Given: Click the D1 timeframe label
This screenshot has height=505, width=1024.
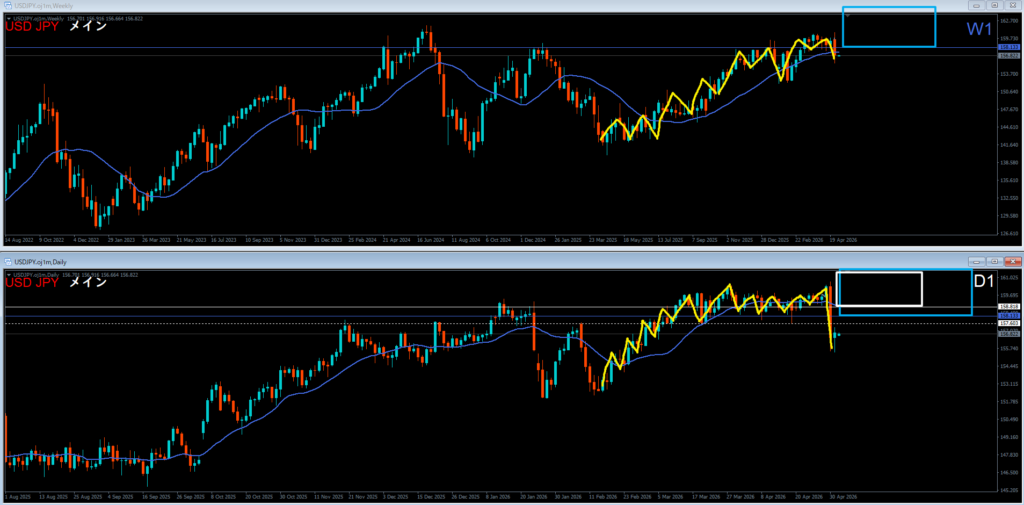Looking at the screenshot, I should (984, 282).
